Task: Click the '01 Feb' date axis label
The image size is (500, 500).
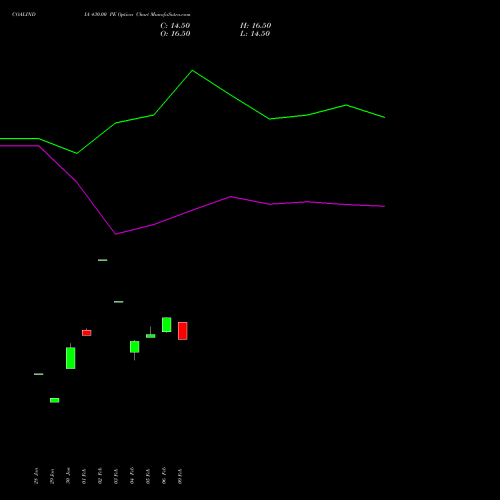Action: 84,476
